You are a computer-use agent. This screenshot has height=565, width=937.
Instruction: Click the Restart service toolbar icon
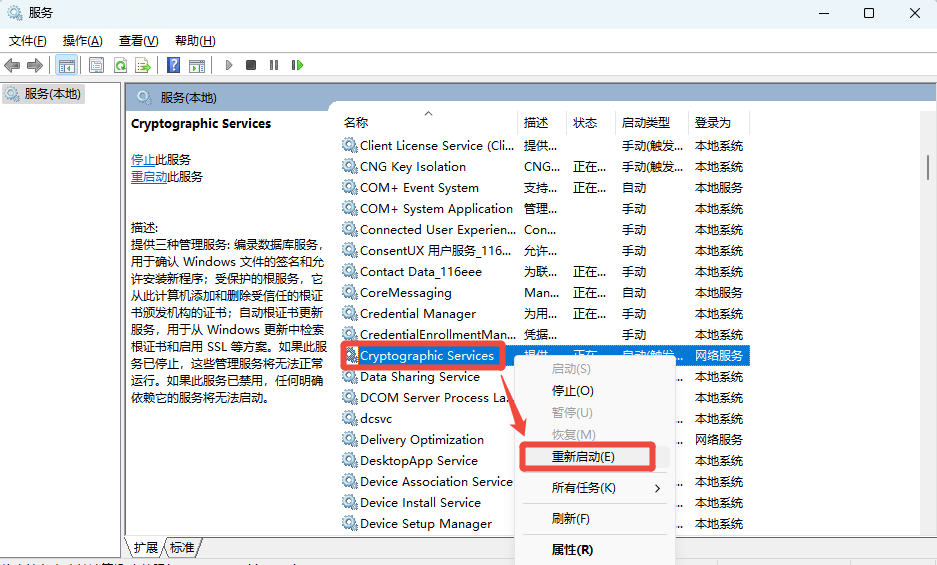point(297,65)
